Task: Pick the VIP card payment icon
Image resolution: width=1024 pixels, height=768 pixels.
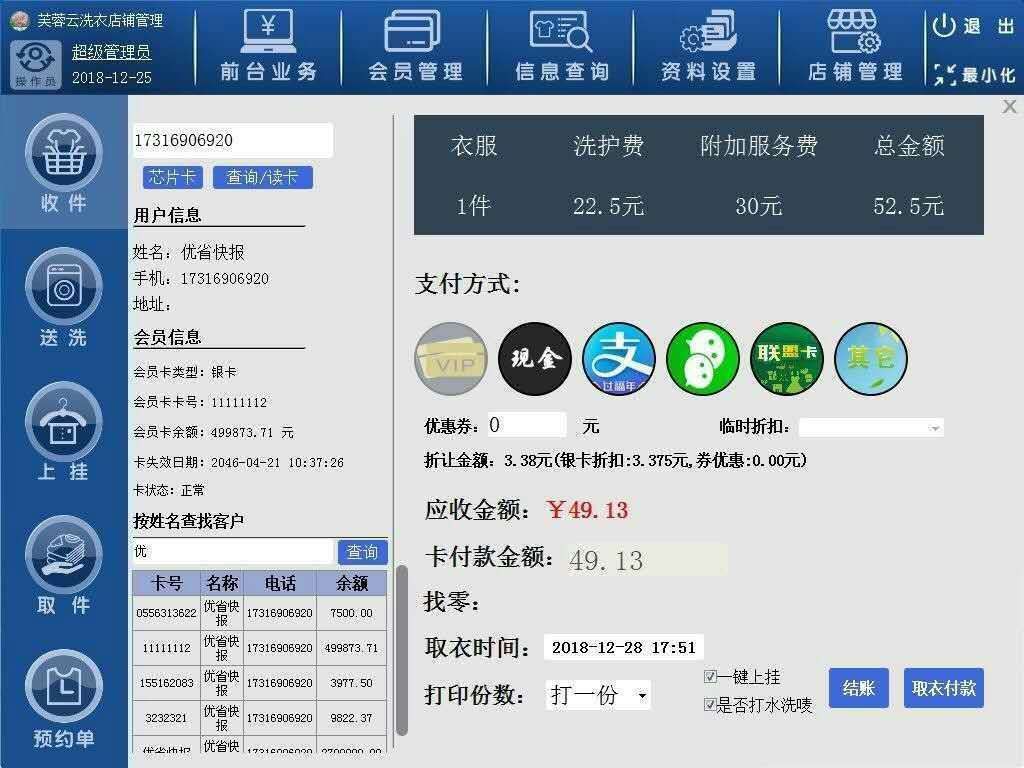Action: [x=451, y=359]
